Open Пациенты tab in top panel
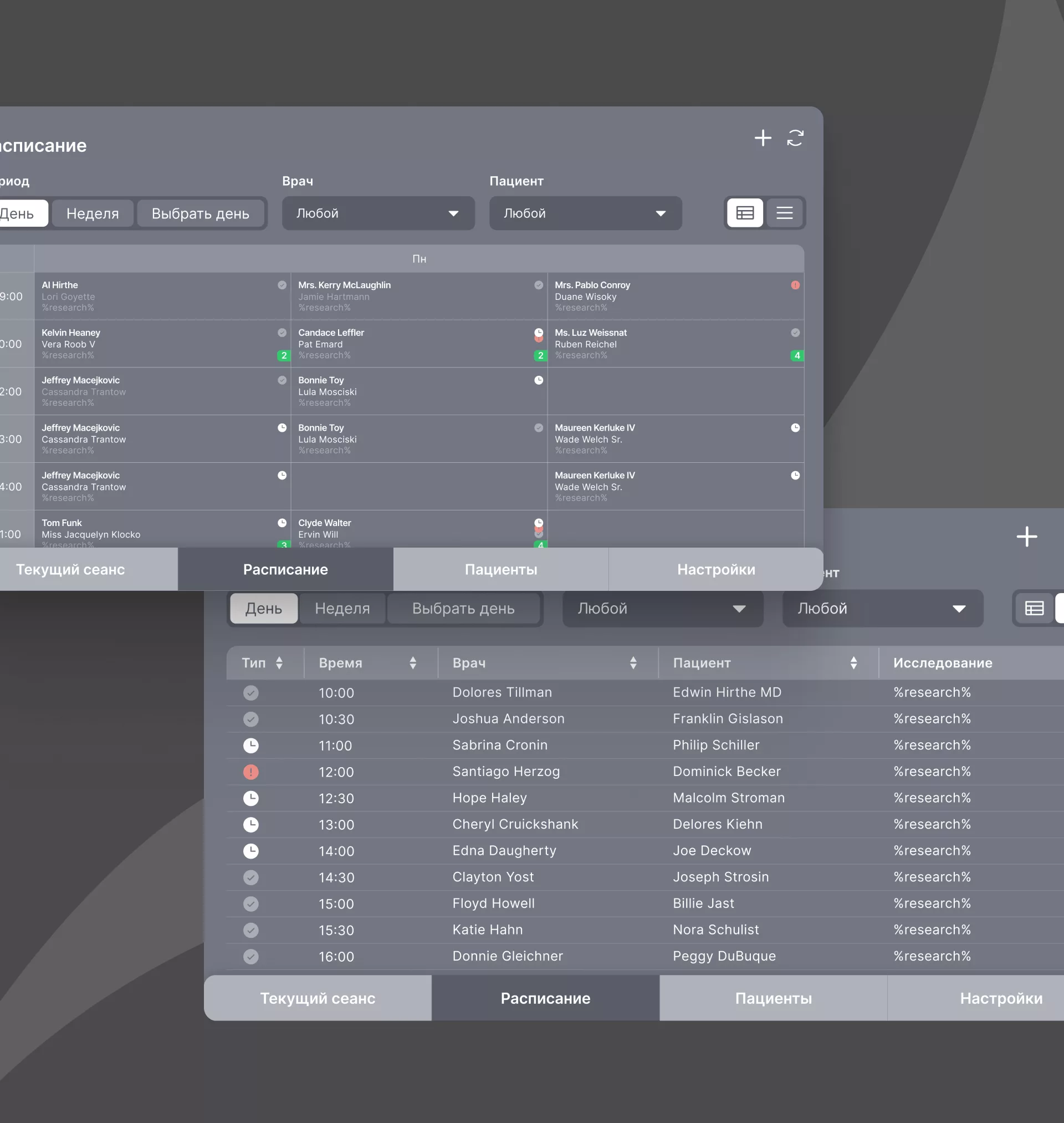The width and height of the screenshot is (1064, 1123). [501, 569]
